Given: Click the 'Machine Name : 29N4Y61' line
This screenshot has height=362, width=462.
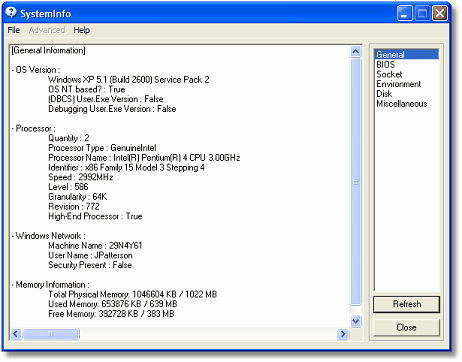Looking at the screenshot, I should coord(95,246).
